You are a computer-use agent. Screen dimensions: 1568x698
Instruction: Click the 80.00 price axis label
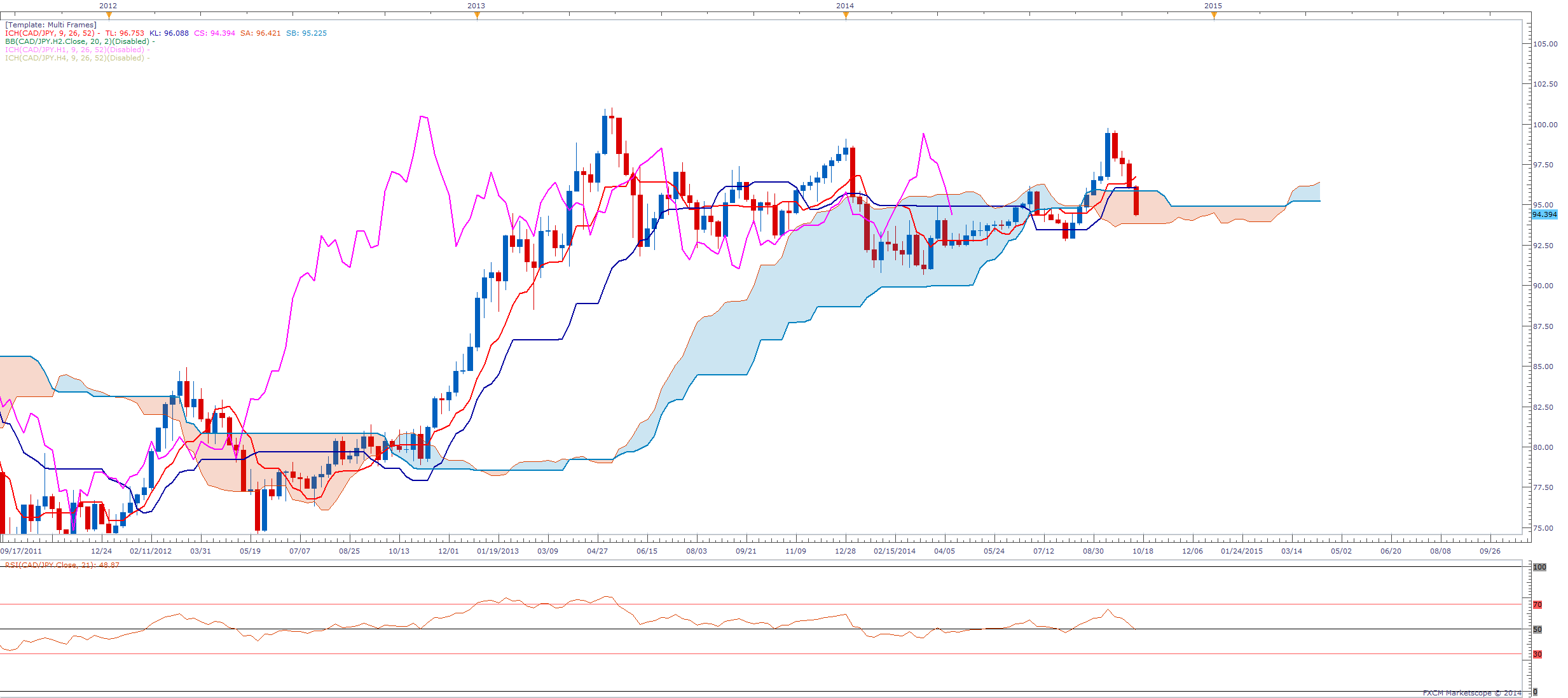tap(1543, 447)
